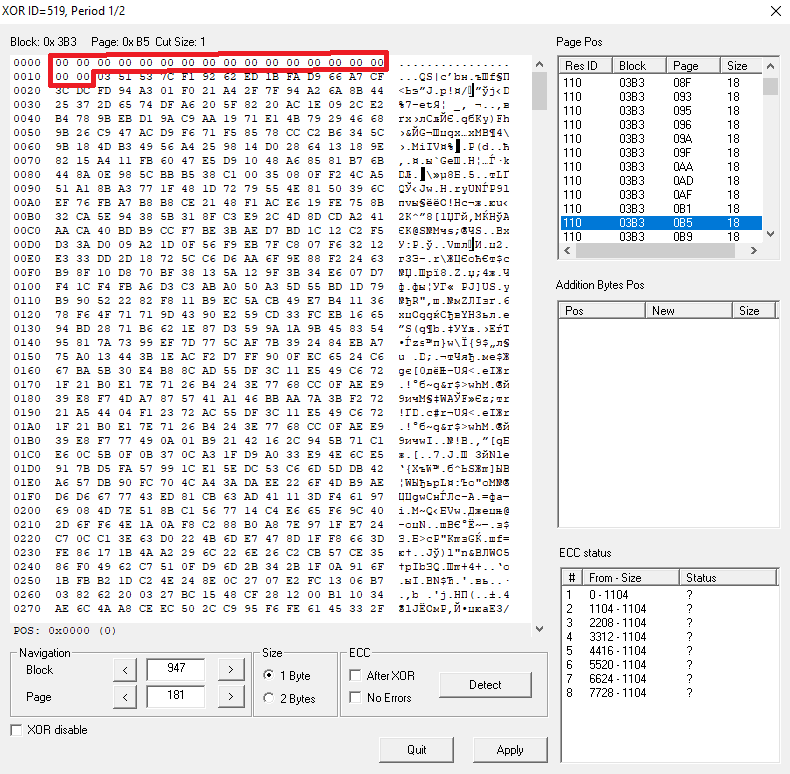Screen dimensions: 790x774
Task: Click the Page number field showing 181
Action: pyautogui.click(x=176, y=696)
